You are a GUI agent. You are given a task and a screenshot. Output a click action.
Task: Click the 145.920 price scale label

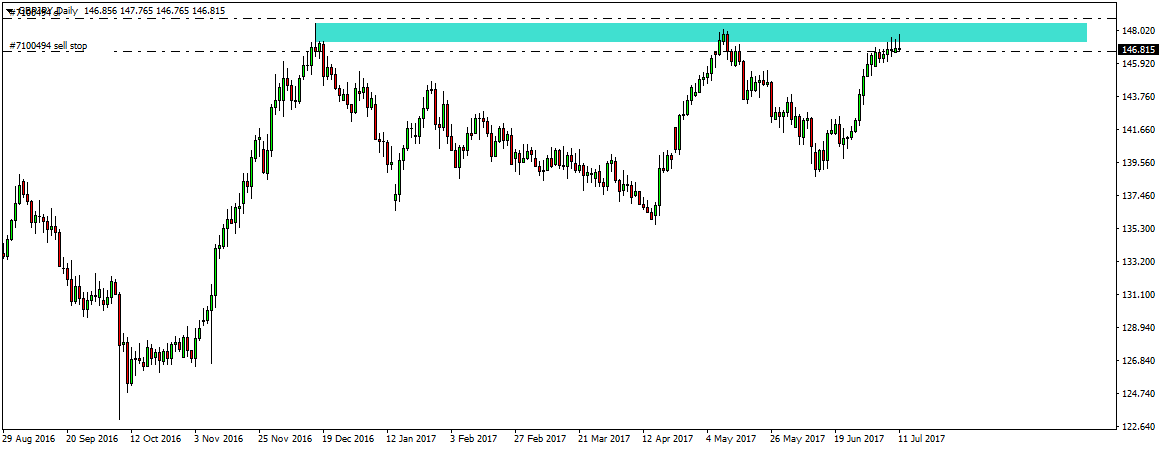[1138, 64]
